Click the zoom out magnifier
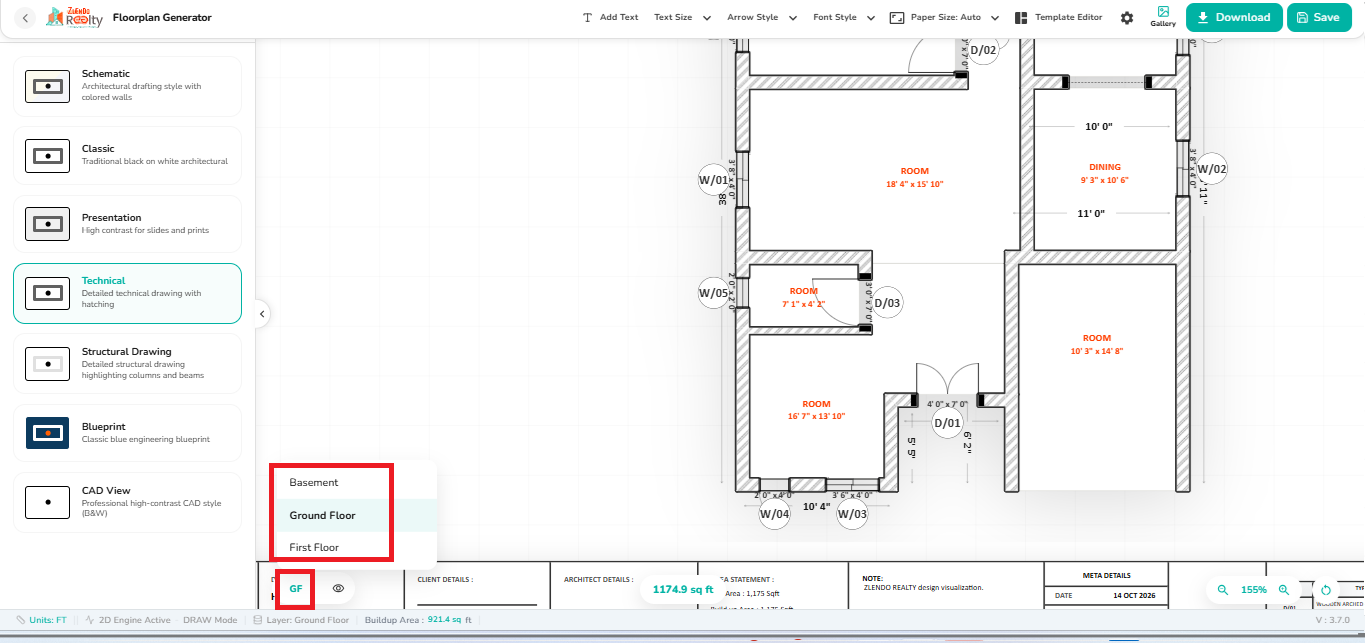The image size is (1365, 643). click(x=1222, y=590)
